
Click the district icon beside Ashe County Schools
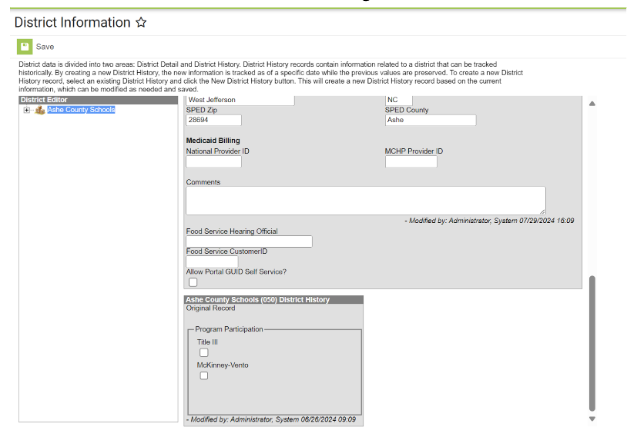point(39,110)
